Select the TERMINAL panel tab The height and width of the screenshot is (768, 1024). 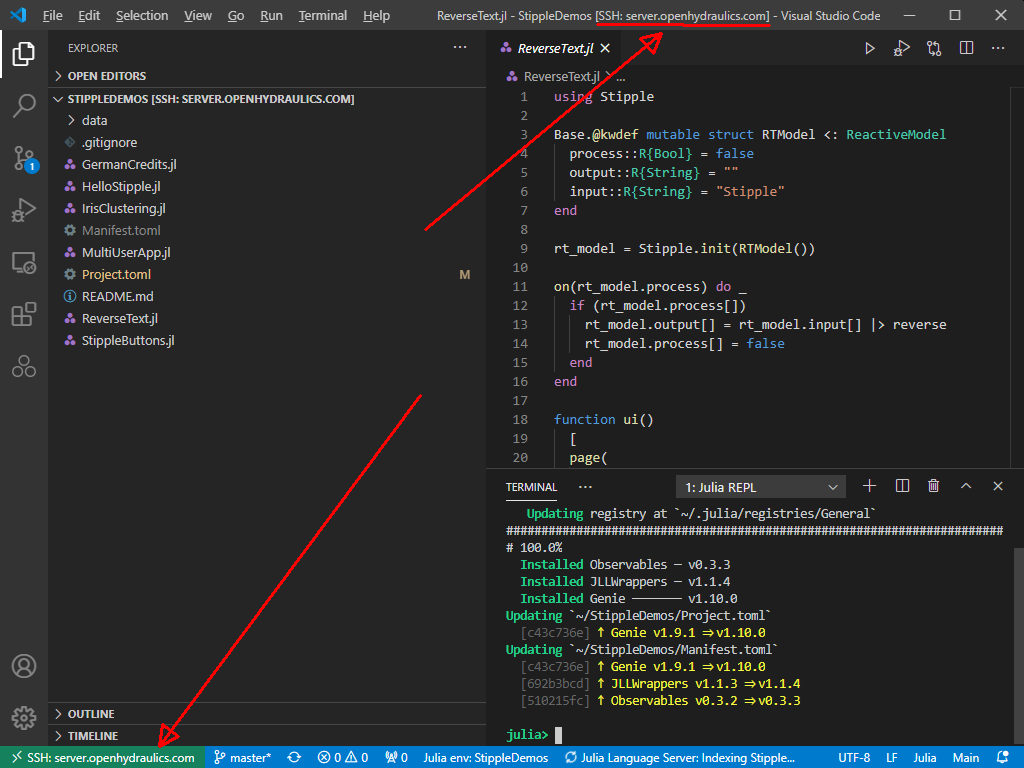(531, 487)
